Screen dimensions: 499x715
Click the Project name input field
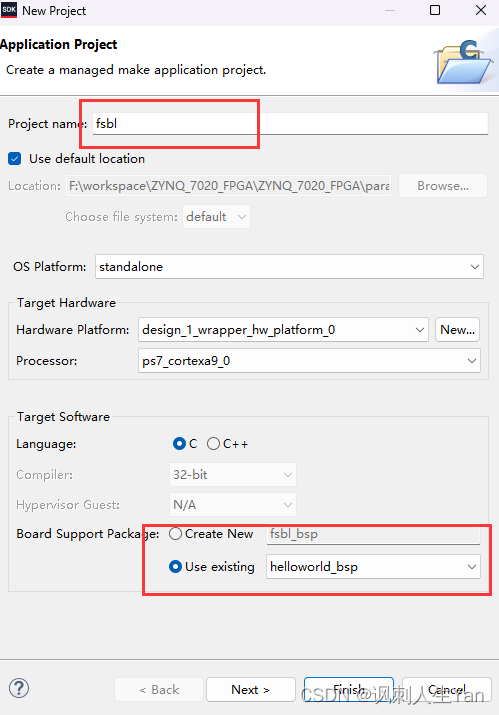coord(290,124)
